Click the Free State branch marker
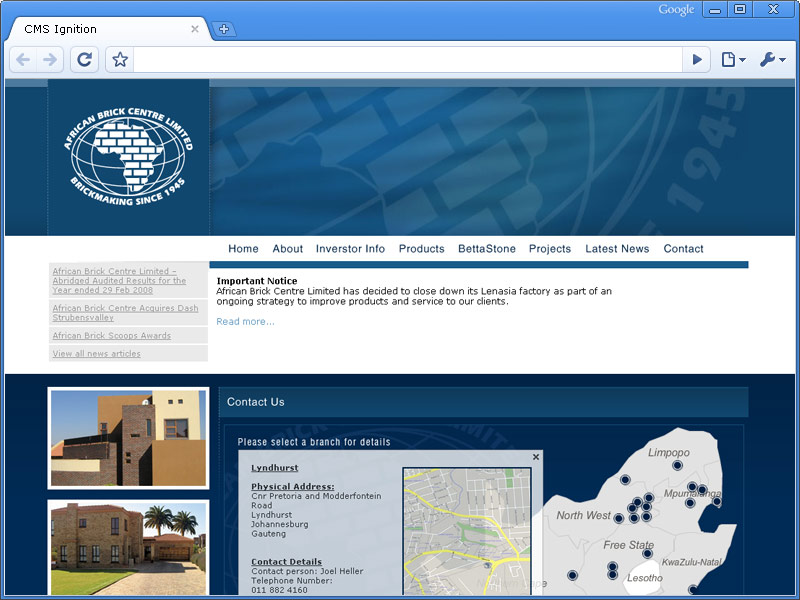This screenshot has width=800, height=600. 647,554
